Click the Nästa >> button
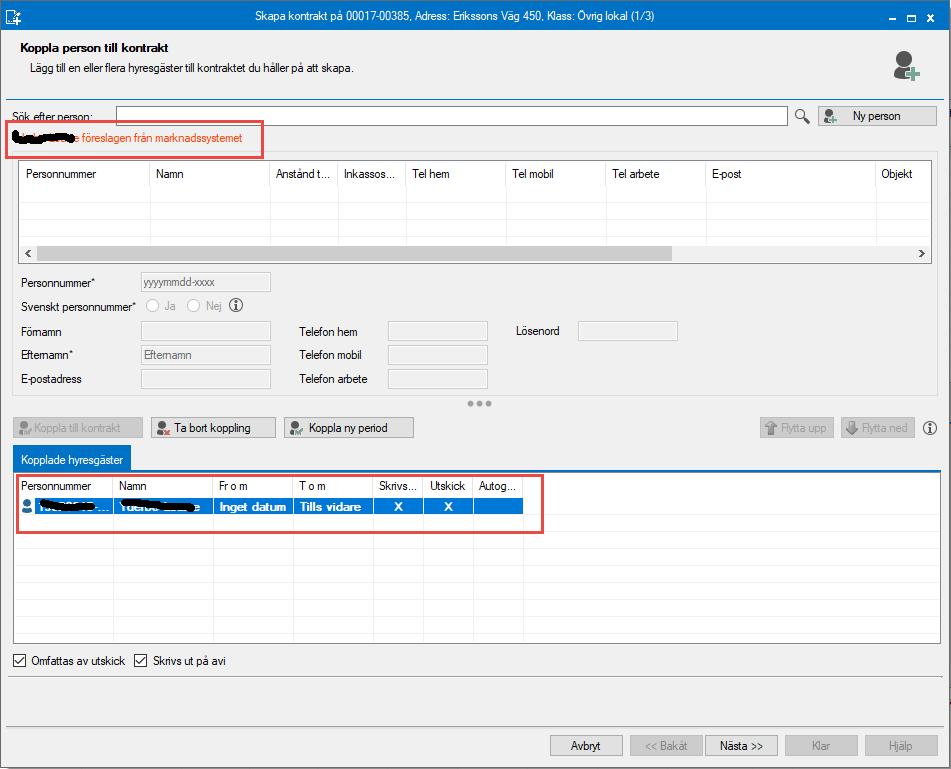 [x=741, y=745]
